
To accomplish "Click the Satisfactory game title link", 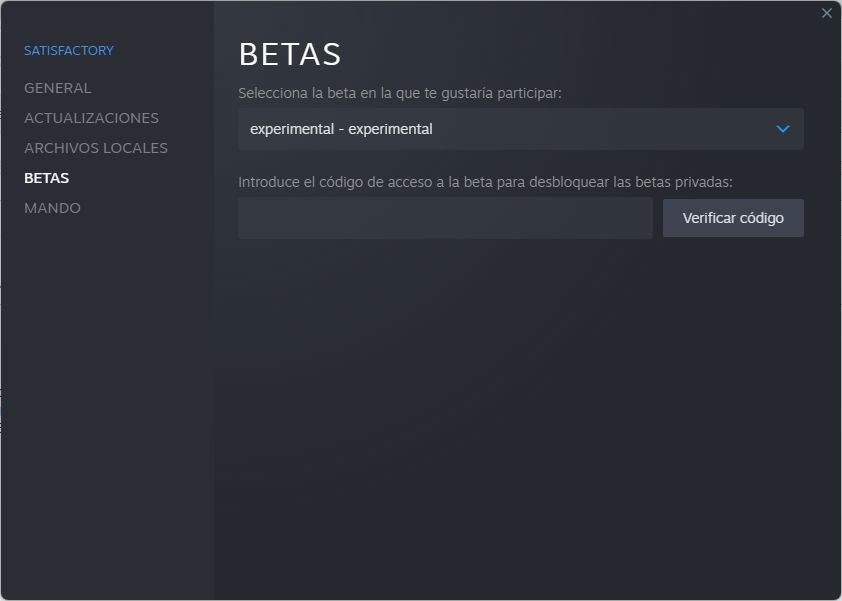I will click(x=69, y=50).
